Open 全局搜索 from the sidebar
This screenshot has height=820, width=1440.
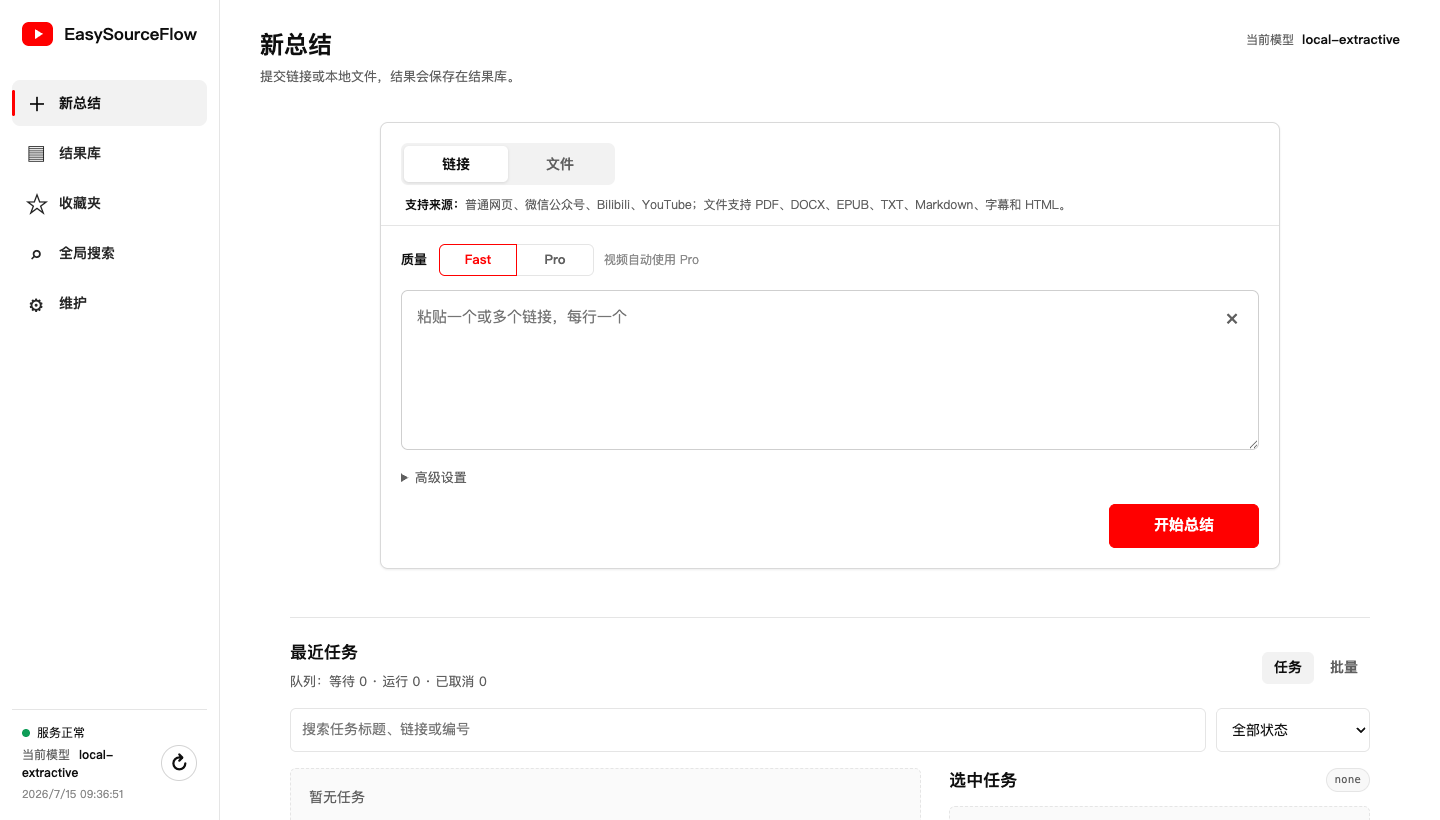(x=109, y=253)
